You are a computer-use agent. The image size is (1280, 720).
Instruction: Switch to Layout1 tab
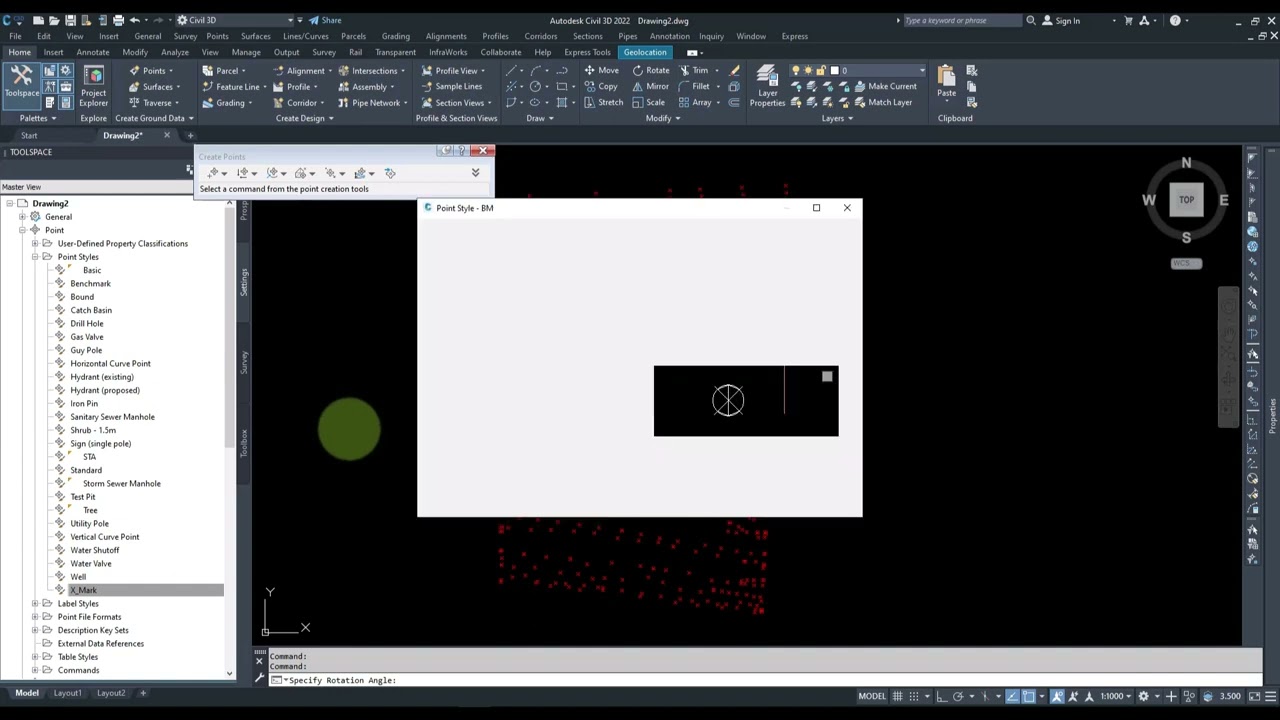coord(68,693)
